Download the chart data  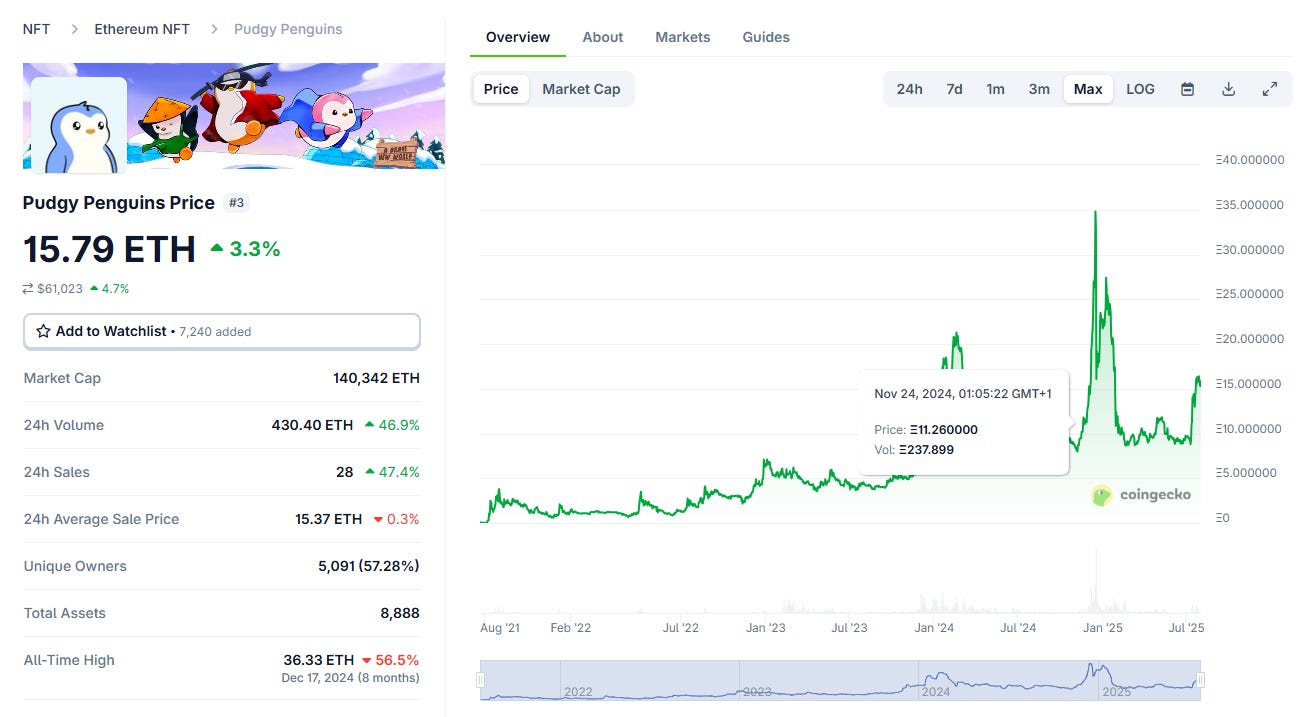pyautogui.click(x=1229, y=89)
